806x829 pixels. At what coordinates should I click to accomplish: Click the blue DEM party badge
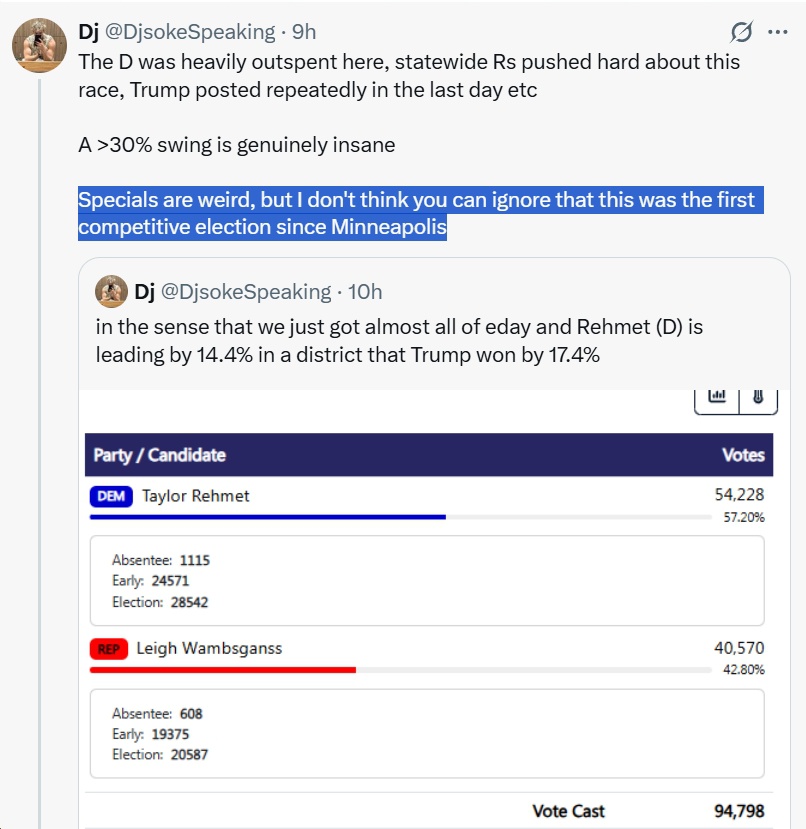111,496
